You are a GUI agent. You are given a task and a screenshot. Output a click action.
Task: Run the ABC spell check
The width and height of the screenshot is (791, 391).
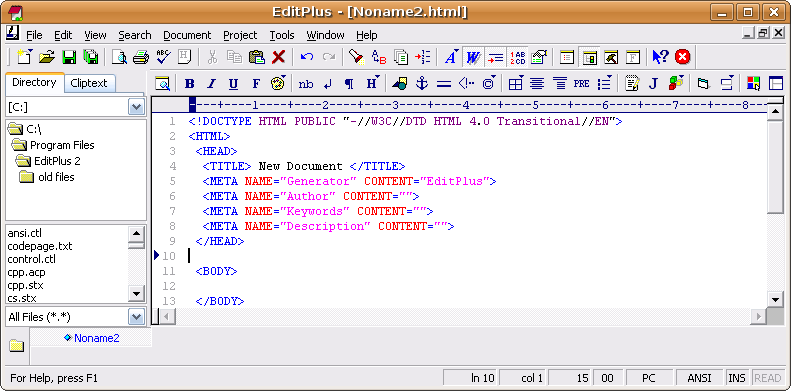pyautogui.click(x=163, y=57)
